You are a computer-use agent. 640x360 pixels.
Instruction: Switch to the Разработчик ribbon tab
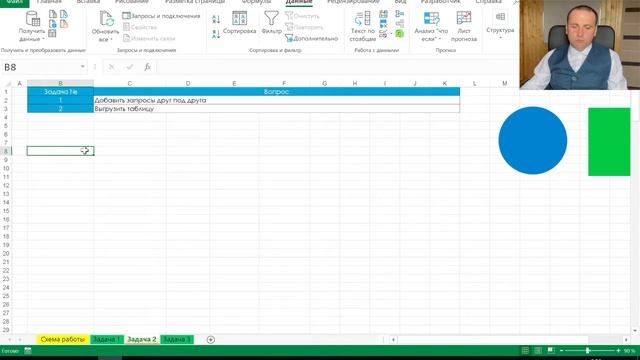coord(440,2)
